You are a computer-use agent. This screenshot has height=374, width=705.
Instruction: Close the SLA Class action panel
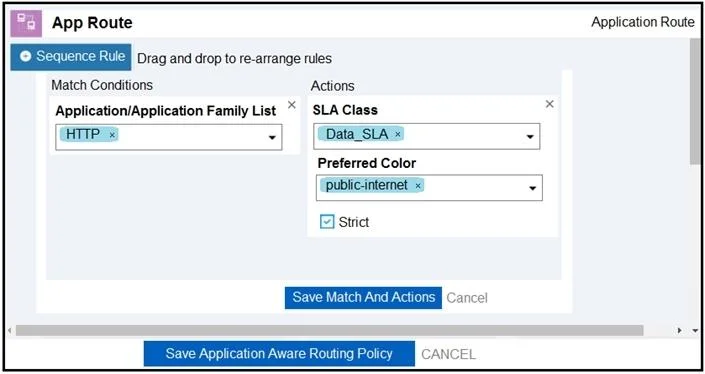pos(549,104)
